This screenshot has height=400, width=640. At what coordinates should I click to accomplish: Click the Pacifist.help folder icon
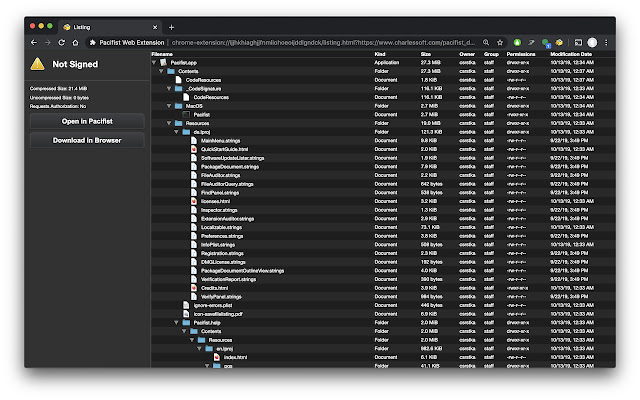[x=186, y=323]
